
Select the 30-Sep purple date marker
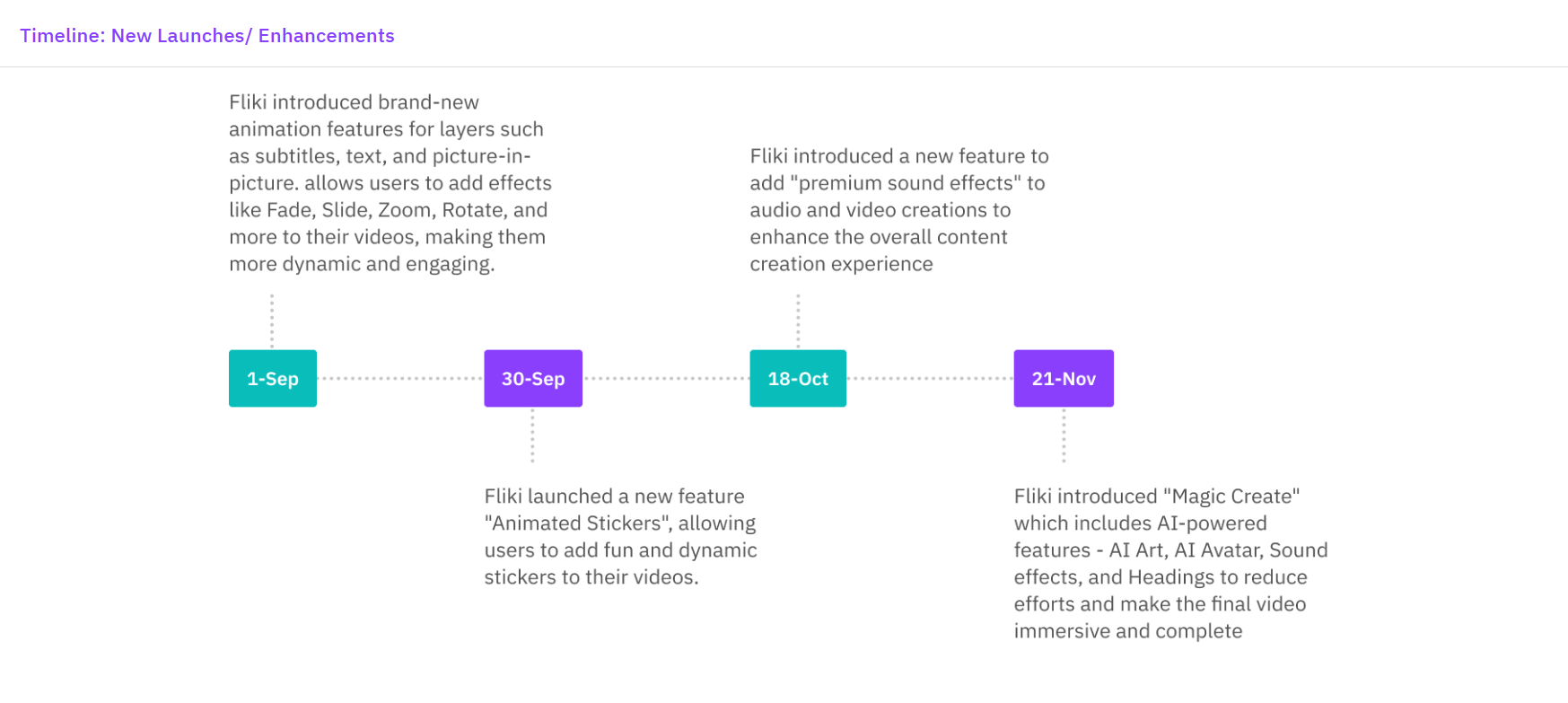533,378
